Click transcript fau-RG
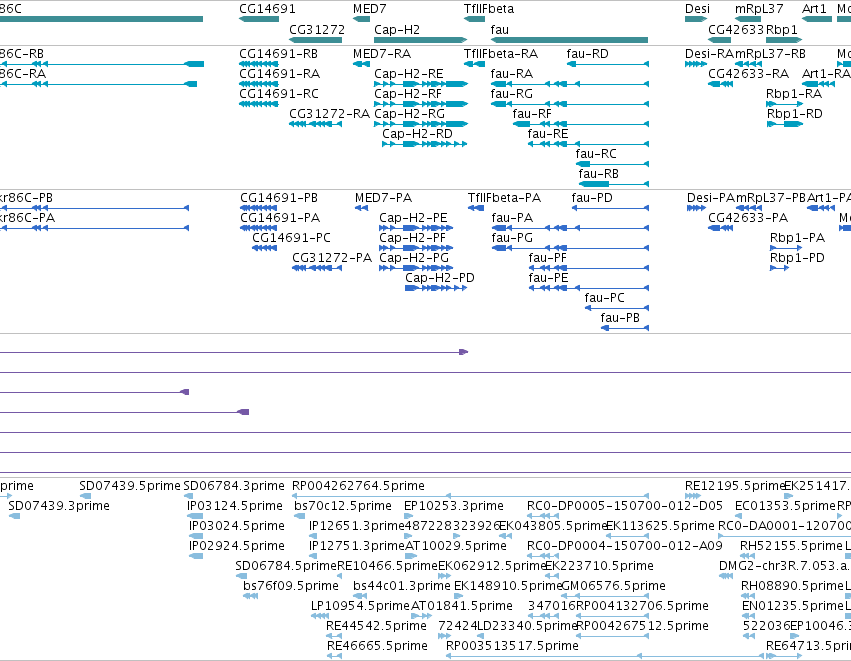The width and height of the screenshot is (851, 661). (x=511, y=94)
